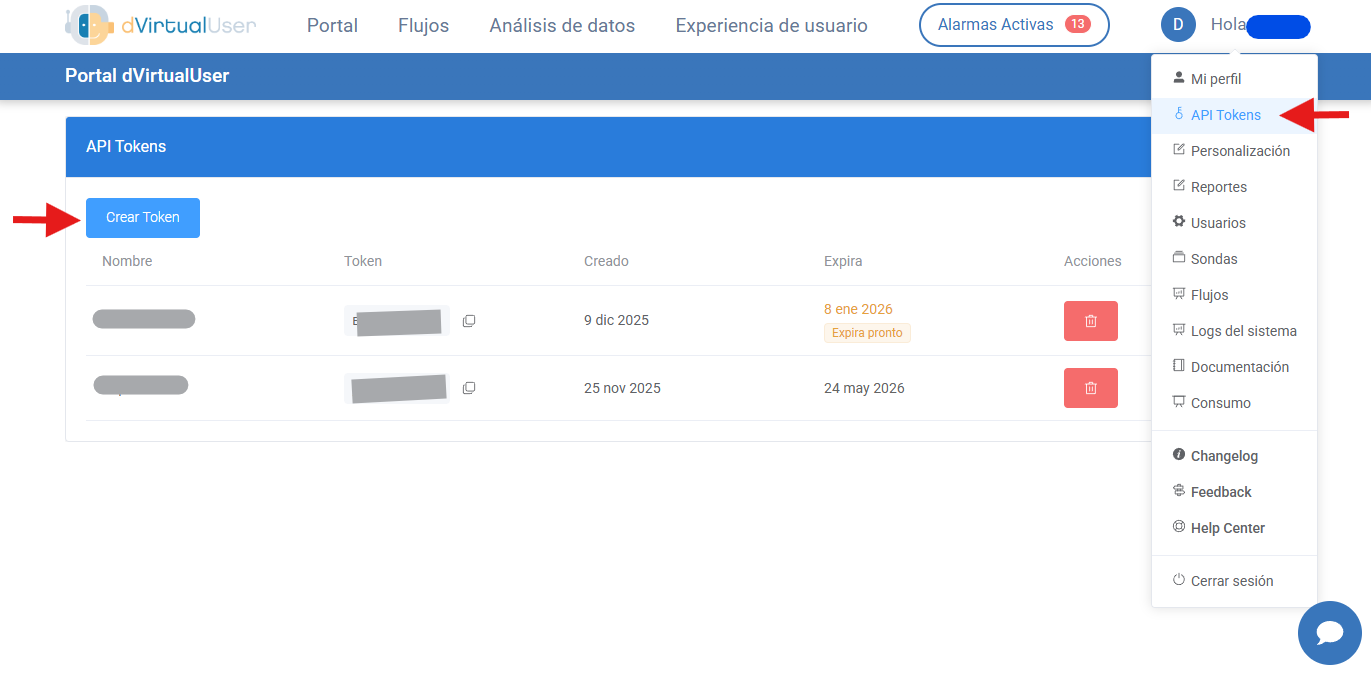Click the API Tokens key icon
This screenshot has height=675, width=1371.
(1179, 114)
